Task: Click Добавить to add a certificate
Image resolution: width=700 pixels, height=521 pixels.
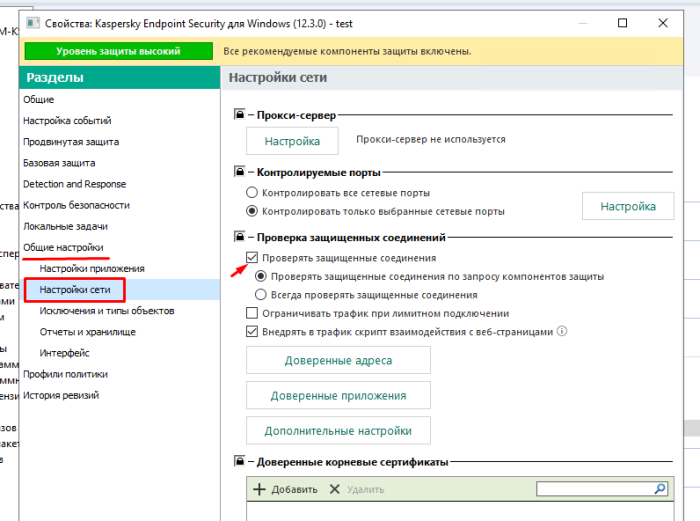Action: coord(285,489)
